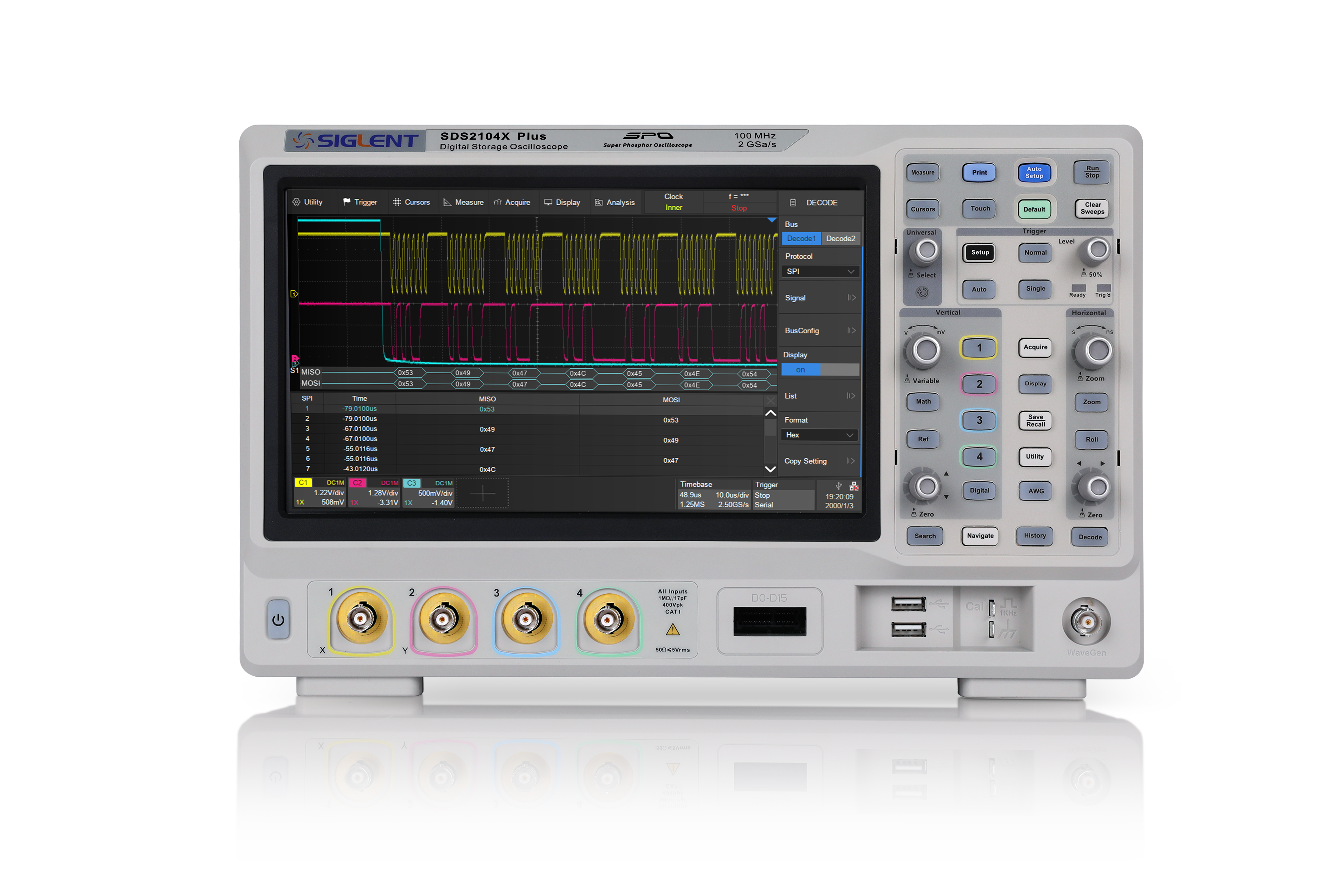Open the Utility menu gear icon
This screenshot has height=896, width=1344.
click(x=297, y=202)
